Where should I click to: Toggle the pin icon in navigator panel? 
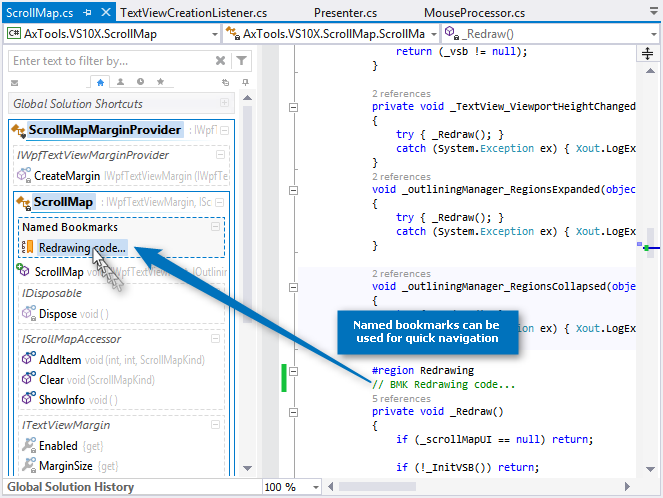click(x=245, y=82)
